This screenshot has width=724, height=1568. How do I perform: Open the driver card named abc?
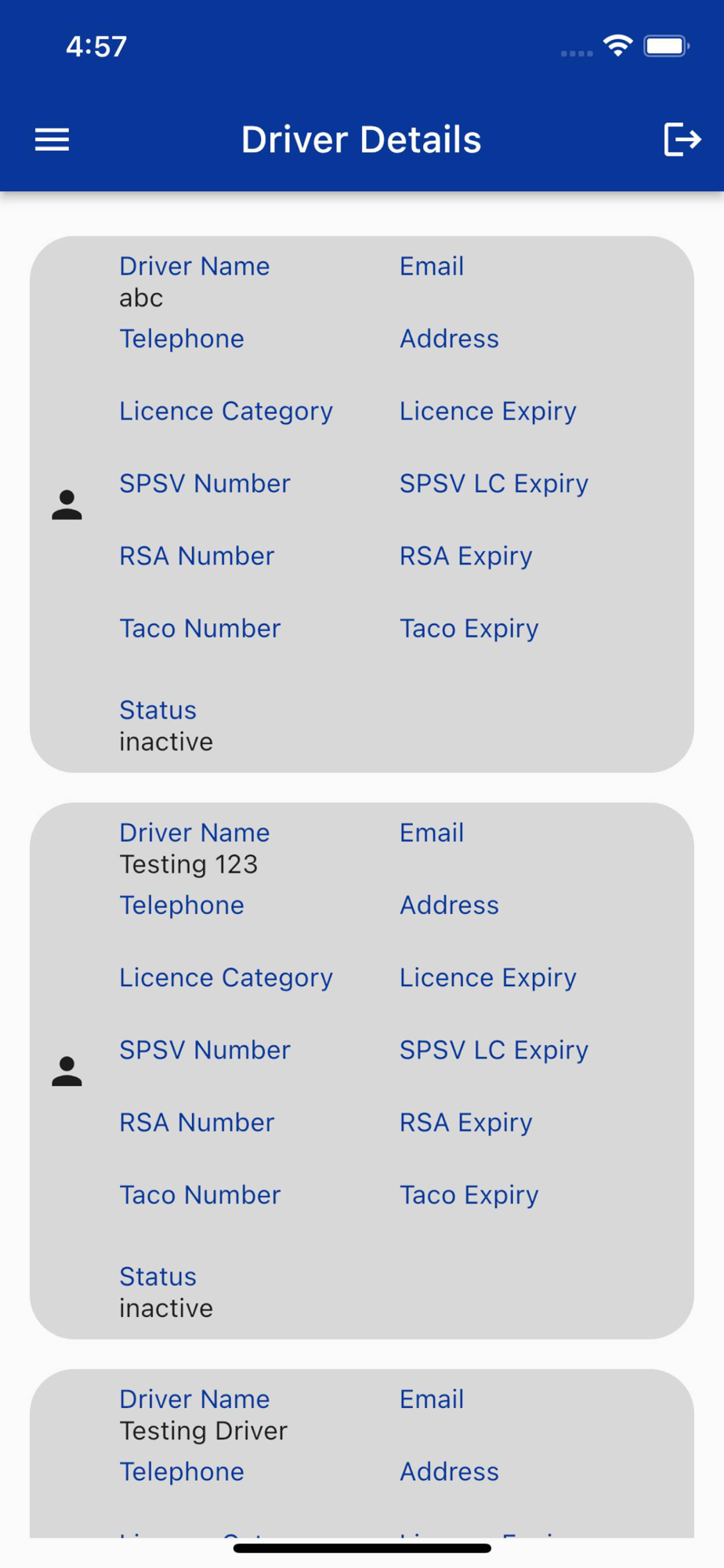(362, 504)
